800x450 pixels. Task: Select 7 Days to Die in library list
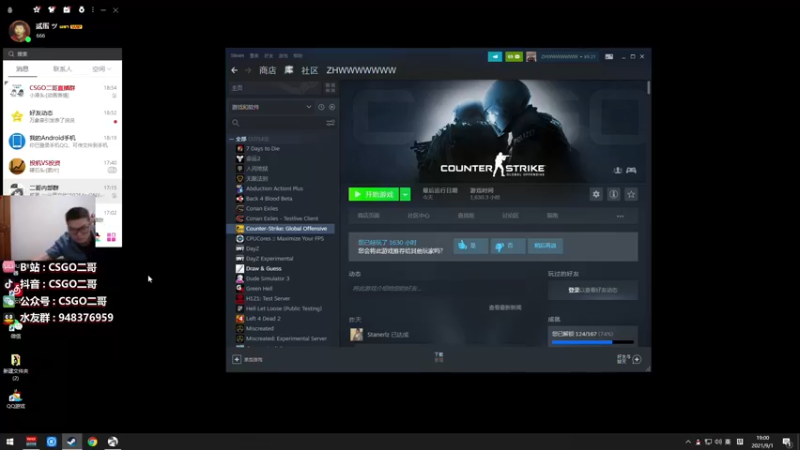263,148
